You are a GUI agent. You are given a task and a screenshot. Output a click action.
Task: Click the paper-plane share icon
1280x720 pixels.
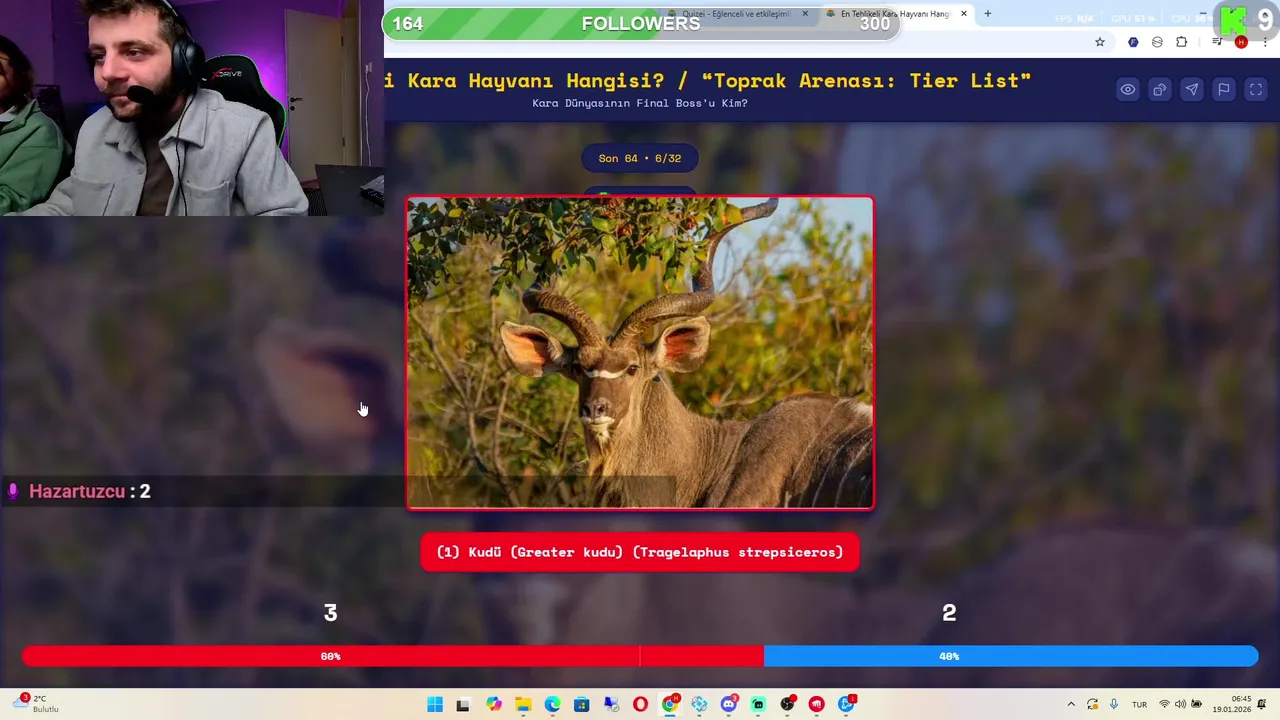[1192, 90]
